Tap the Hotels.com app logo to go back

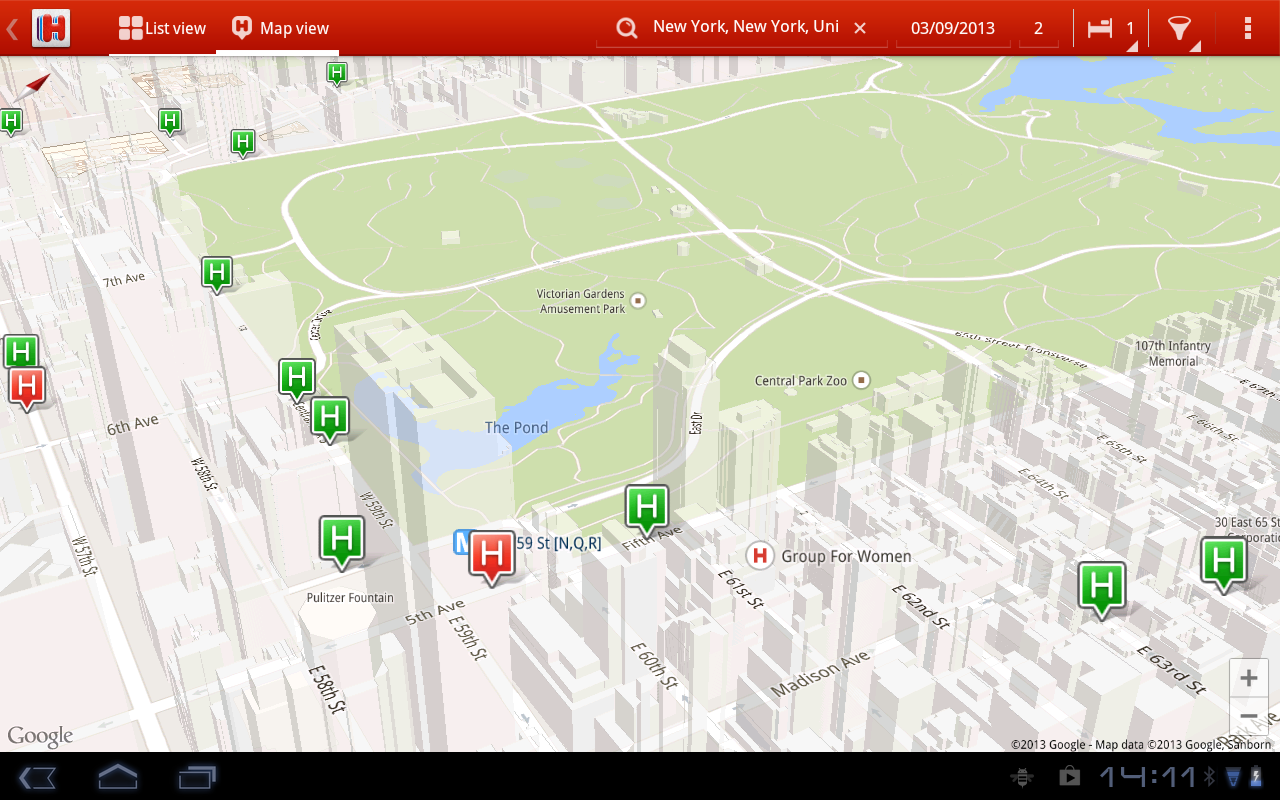click(50, 27)
